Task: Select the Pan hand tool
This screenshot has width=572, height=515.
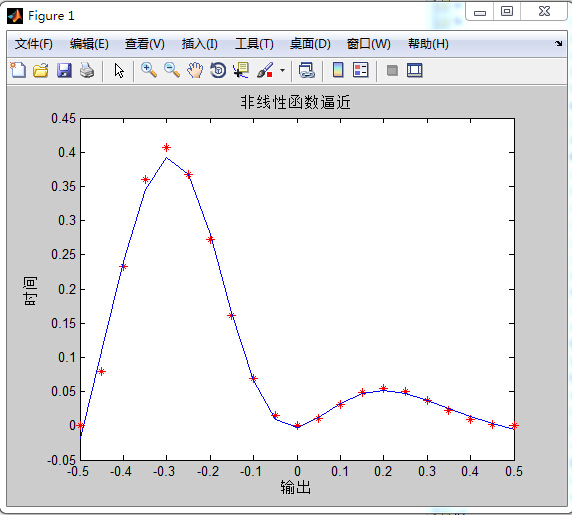Action: 195,70
